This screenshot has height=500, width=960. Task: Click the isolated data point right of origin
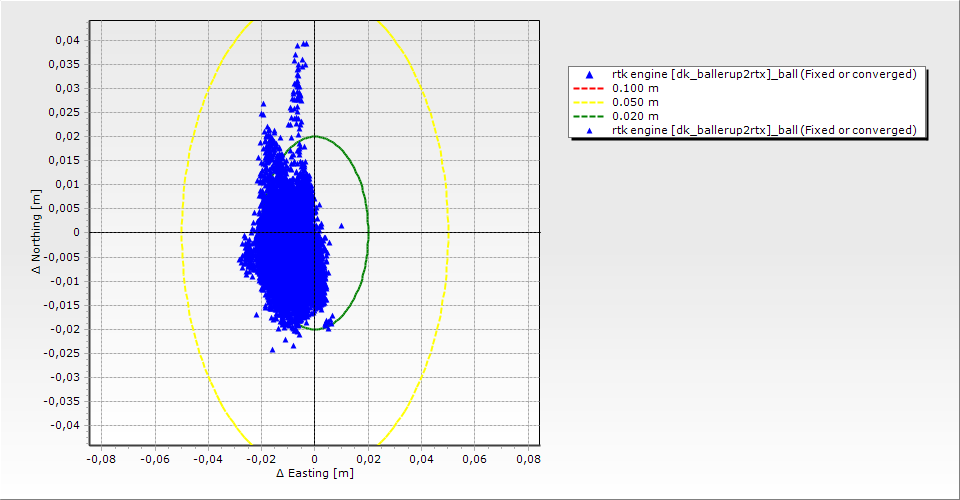click(342, 226)
